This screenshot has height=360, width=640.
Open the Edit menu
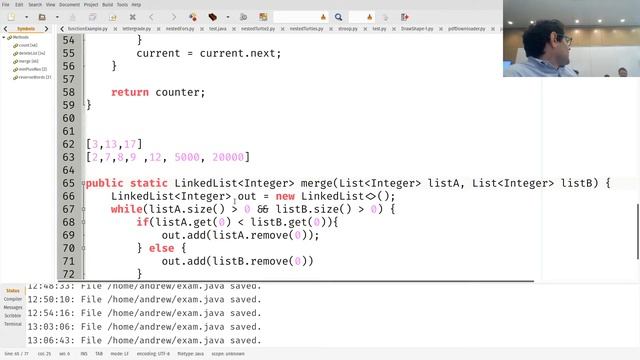[x=19, y=4]
